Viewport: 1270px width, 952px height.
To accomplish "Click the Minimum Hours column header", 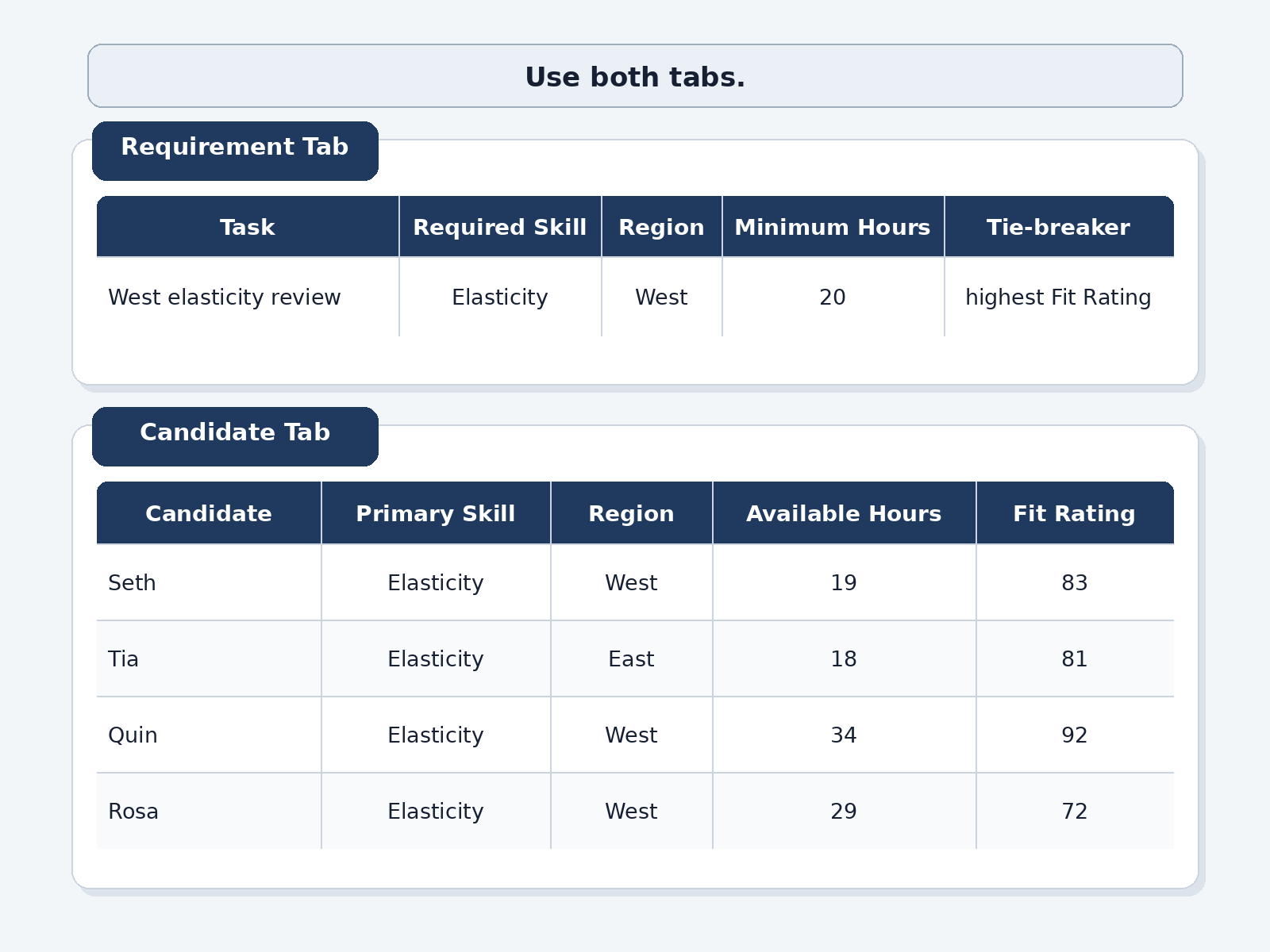I will [833, 227].
